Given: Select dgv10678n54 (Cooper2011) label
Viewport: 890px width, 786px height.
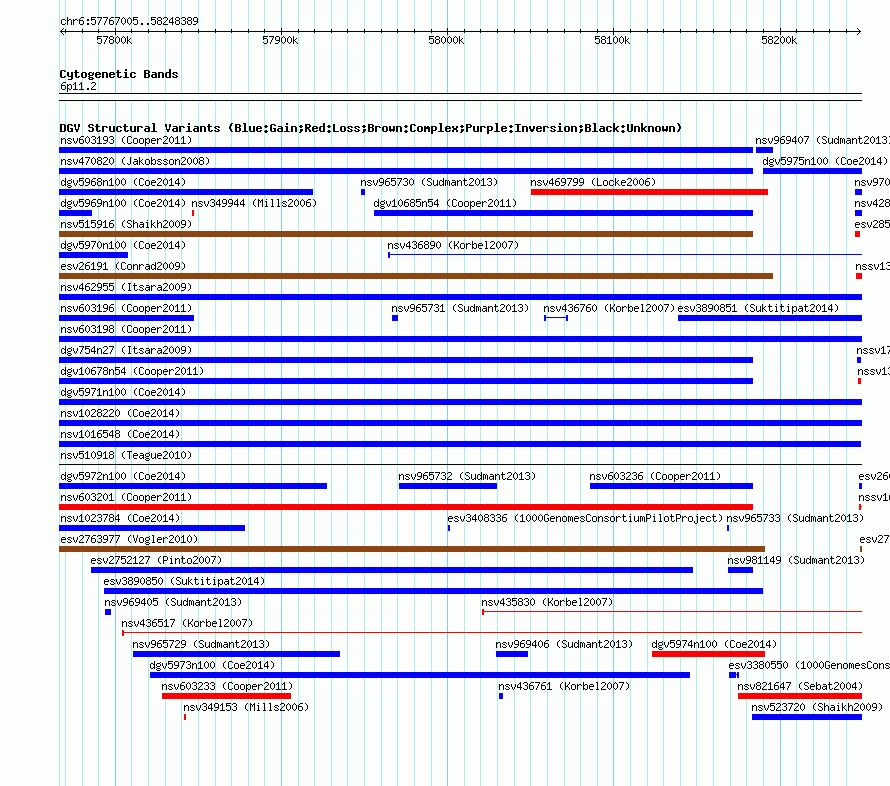Looking at the screenshot, I should click(x=132, y=371).
